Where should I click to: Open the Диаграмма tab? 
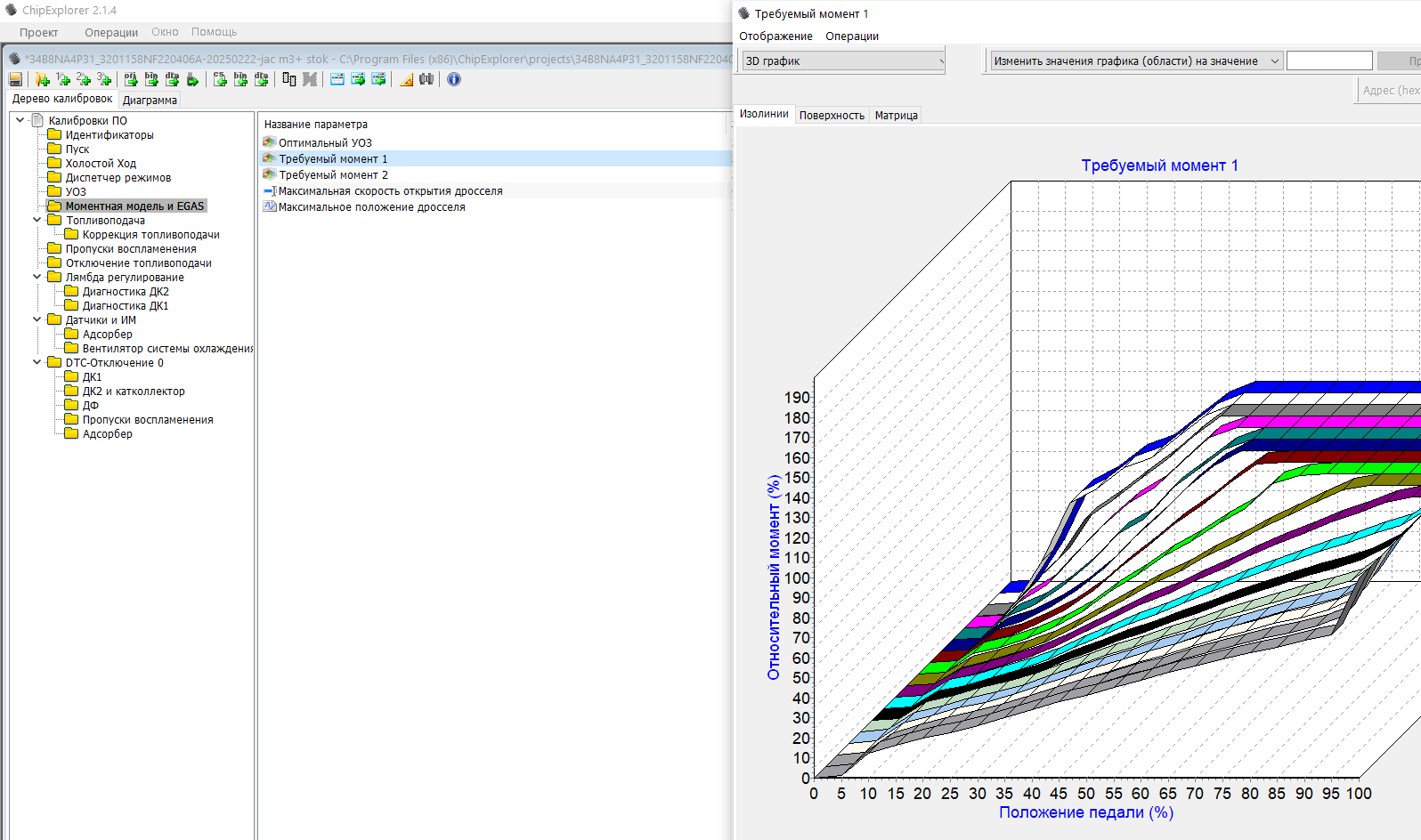150,101
